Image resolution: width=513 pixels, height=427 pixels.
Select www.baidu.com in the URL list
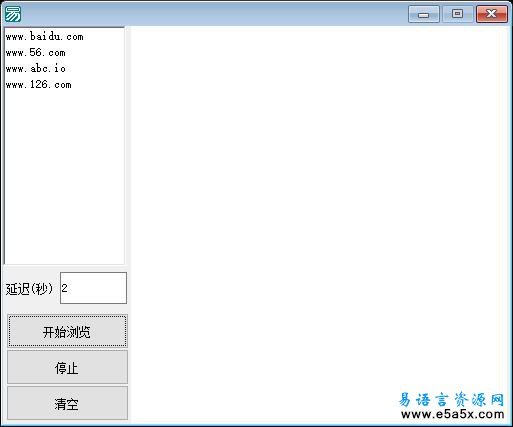(x=44, y=36)
